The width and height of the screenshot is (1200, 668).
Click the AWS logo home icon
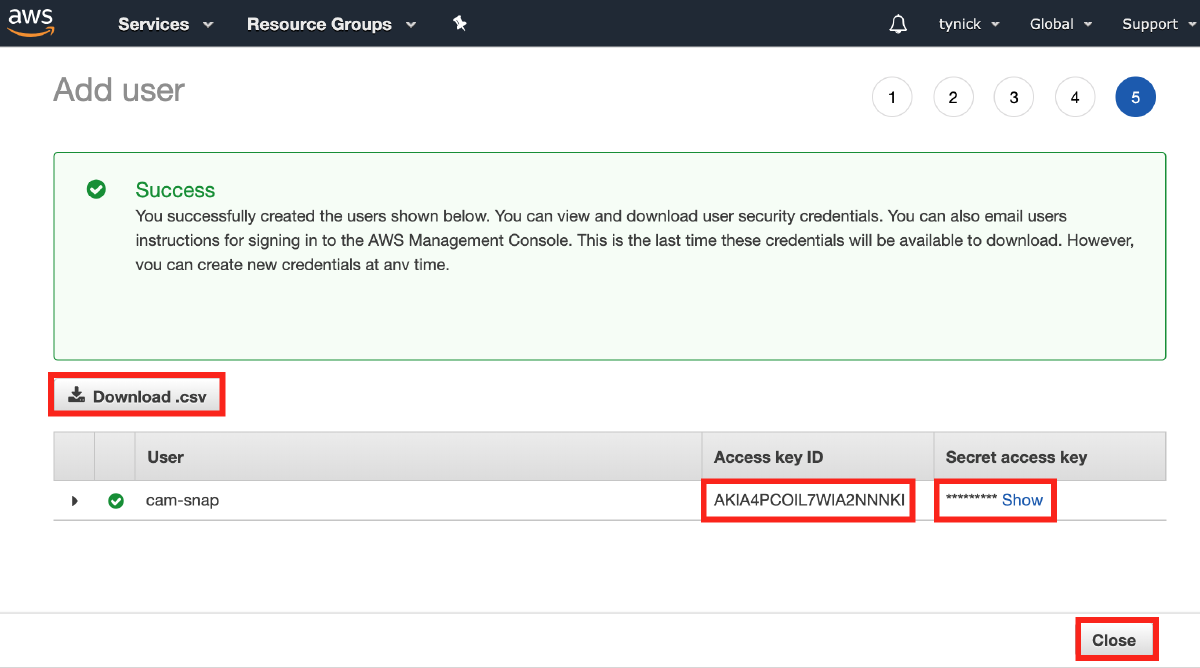tap(30, 23)
